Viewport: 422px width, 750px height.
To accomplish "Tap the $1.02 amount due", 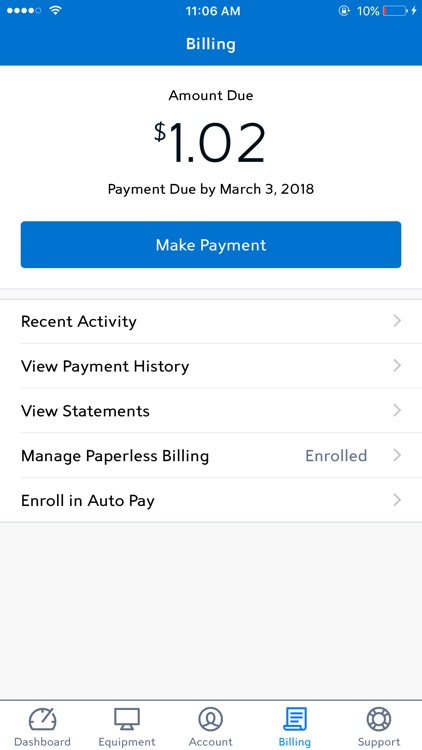I will coord(210,143).
